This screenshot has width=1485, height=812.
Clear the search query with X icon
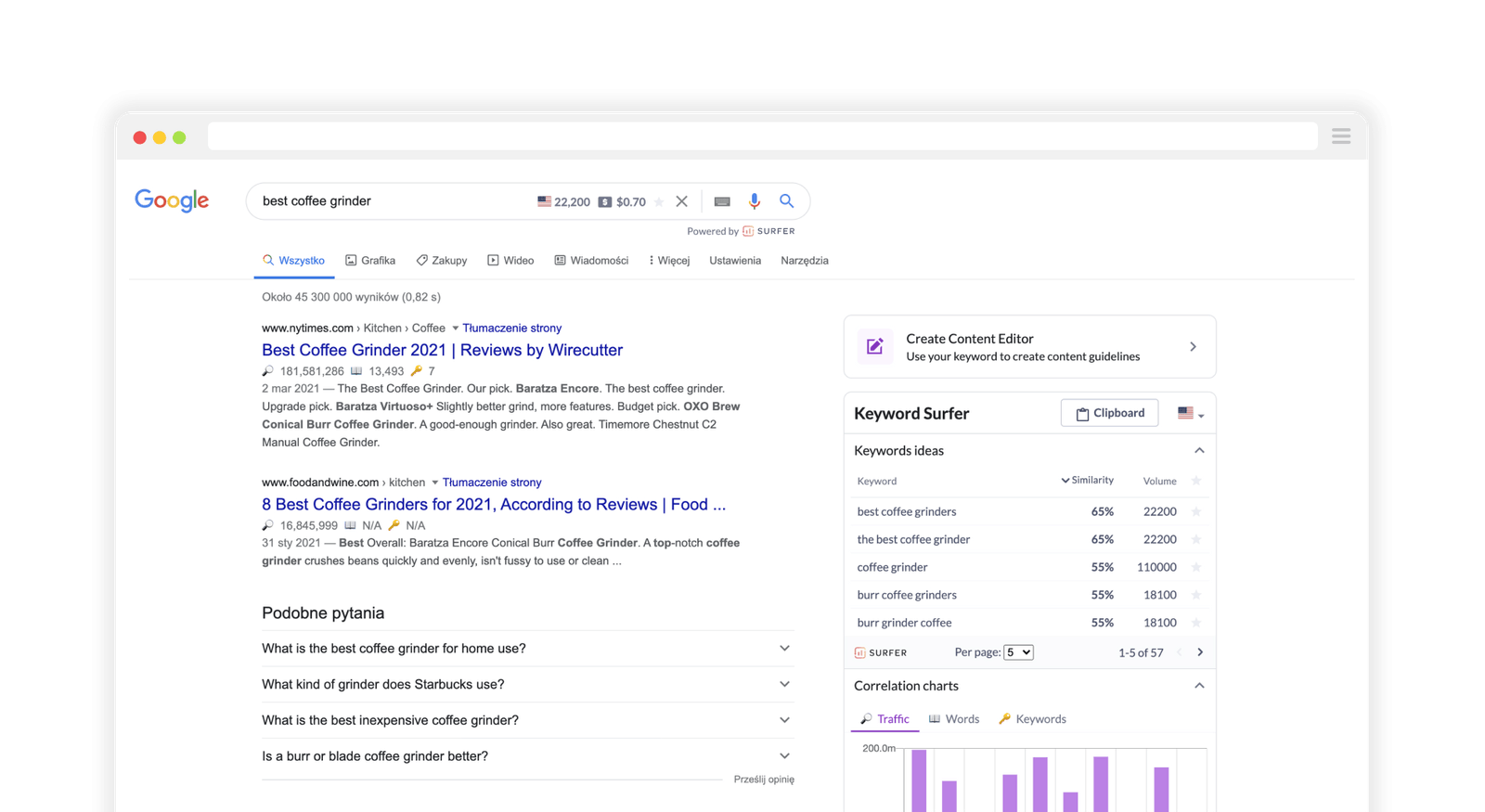tap(682, 201)
